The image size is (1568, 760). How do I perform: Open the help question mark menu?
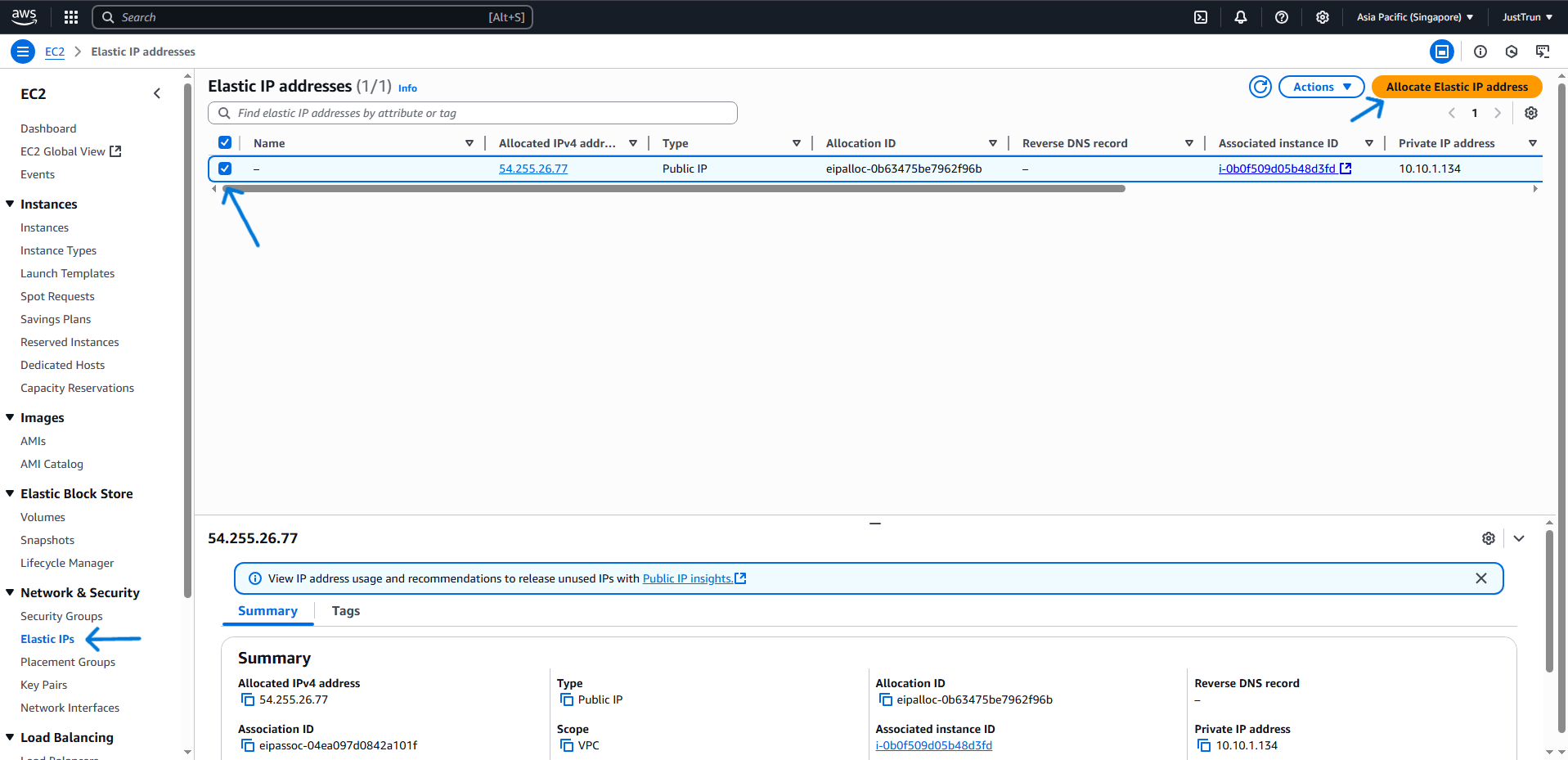click(x=1282, y=17)
